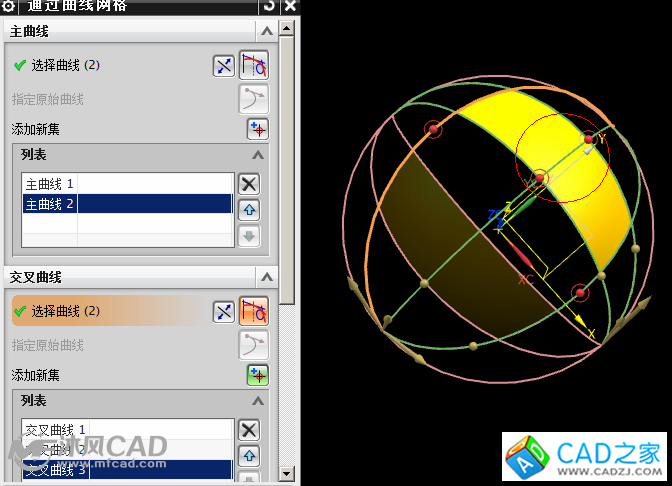Click dialog scrollbar down arrow
672x486 pixels.
click(x=288, y=476)
